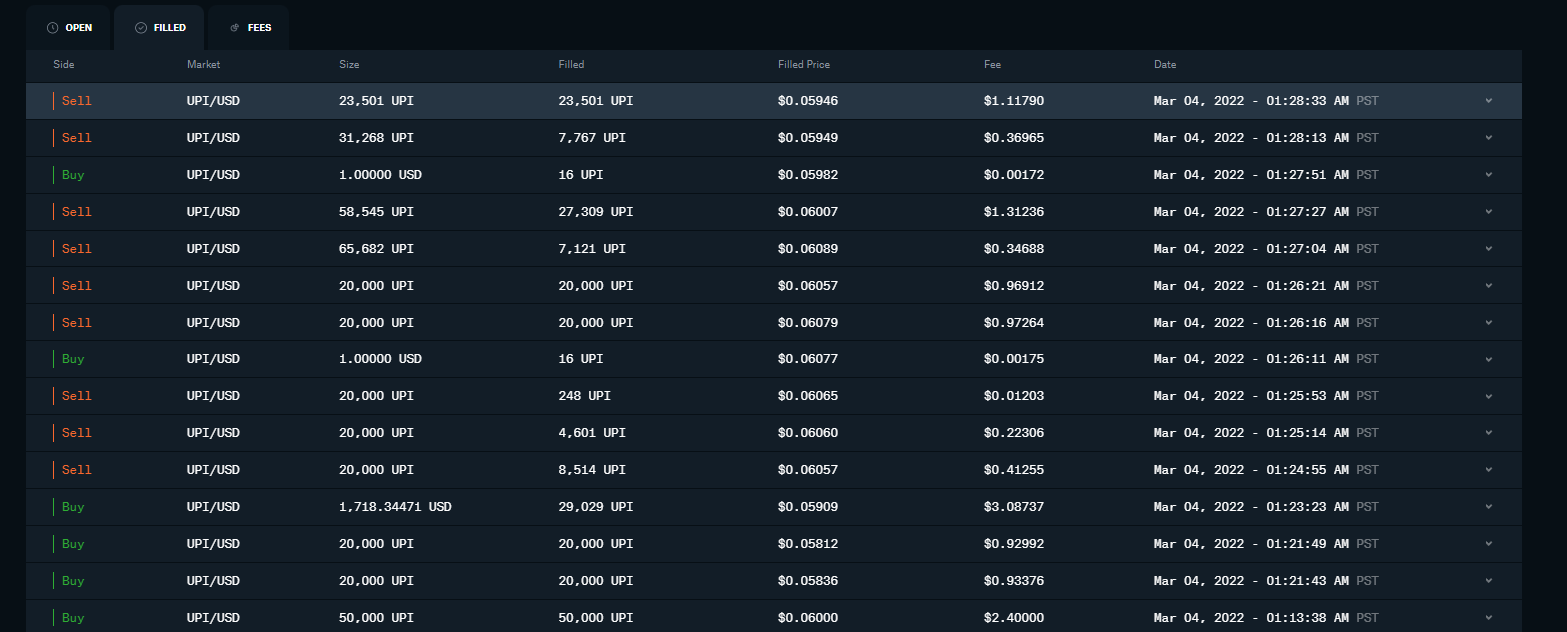Expand the 01:26:21 AM sell order chevron
Image resolution: width=1567 pixels, height=632 pixels.
point(1488,286)
